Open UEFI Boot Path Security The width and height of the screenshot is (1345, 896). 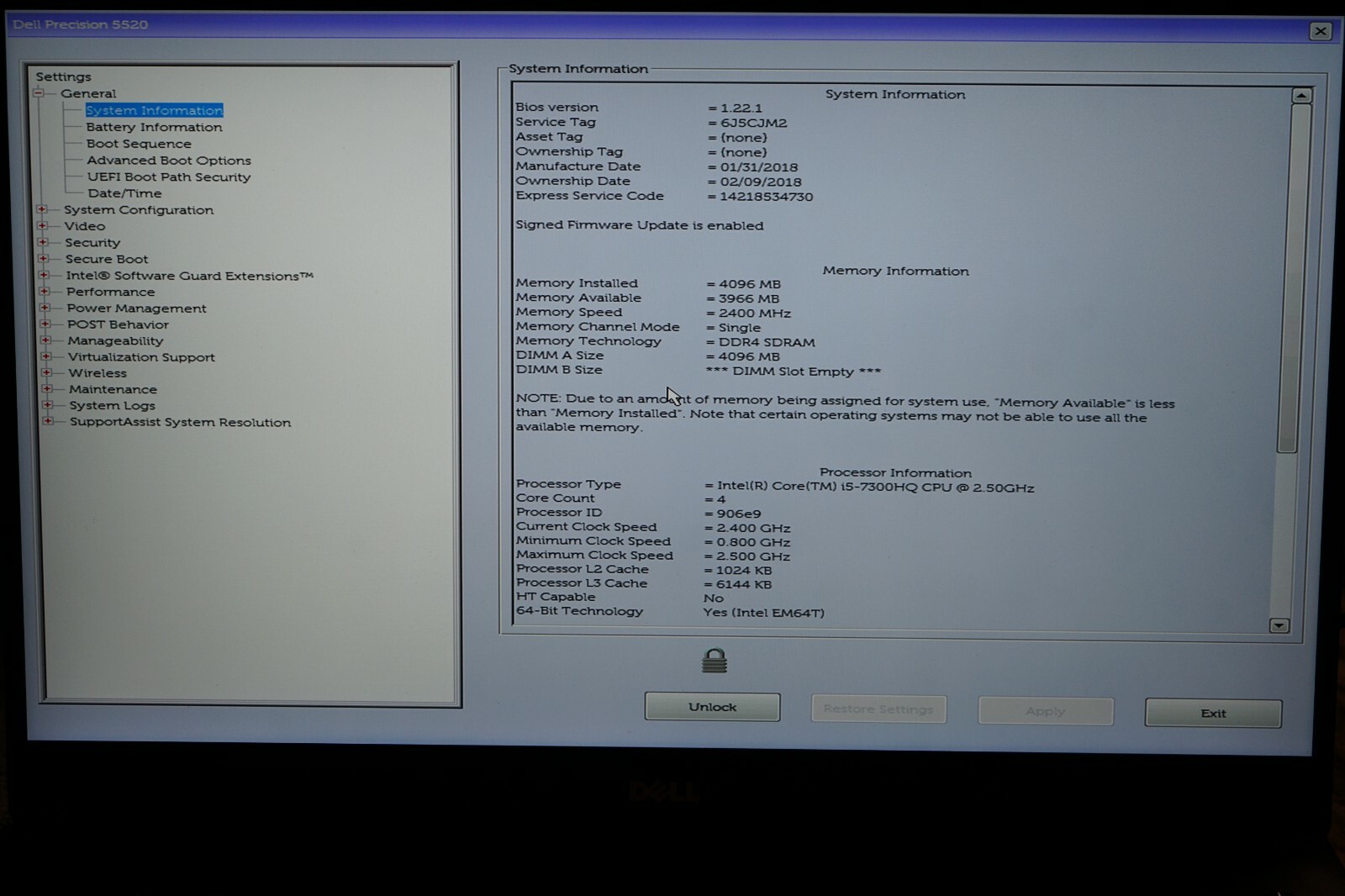pos(169,177)
